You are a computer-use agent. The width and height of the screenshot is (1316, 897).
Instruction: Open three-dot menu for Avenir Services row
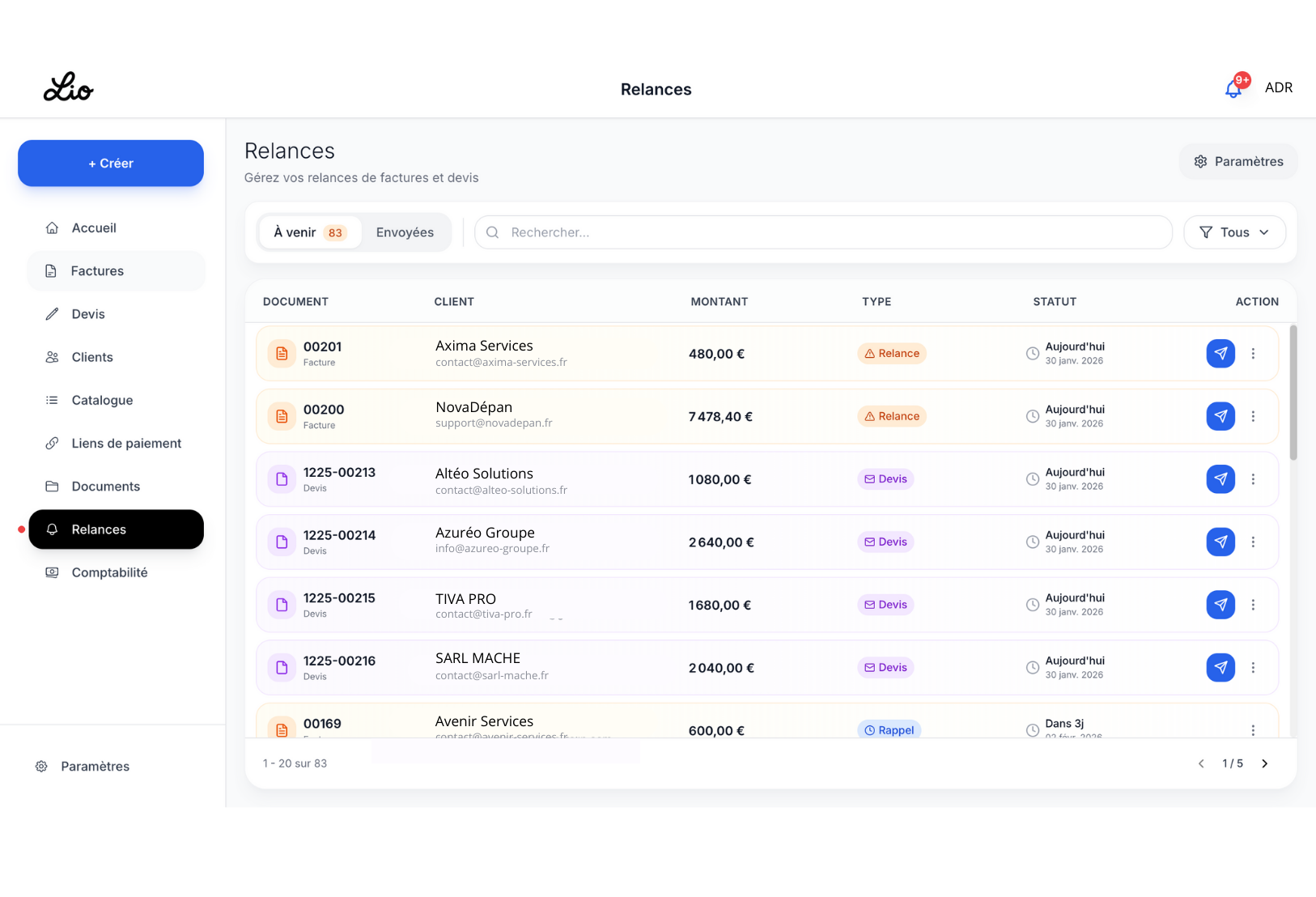1253,729
